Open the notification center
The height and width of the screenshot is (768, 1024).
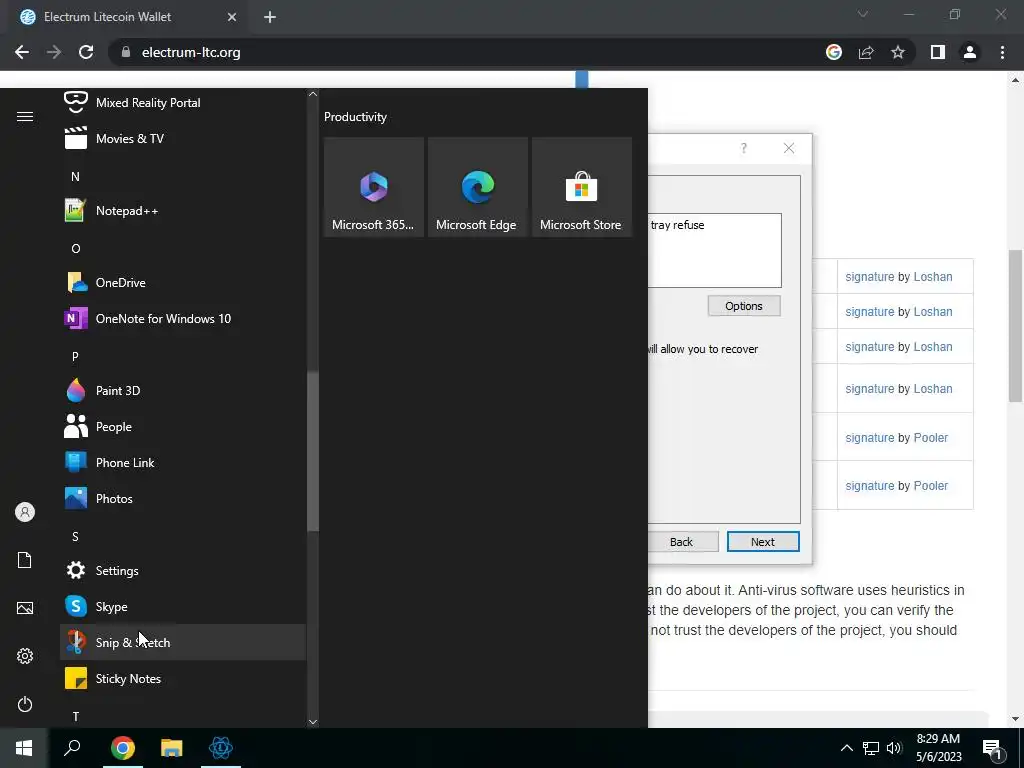pyautogui.click(x=993, y=748)
